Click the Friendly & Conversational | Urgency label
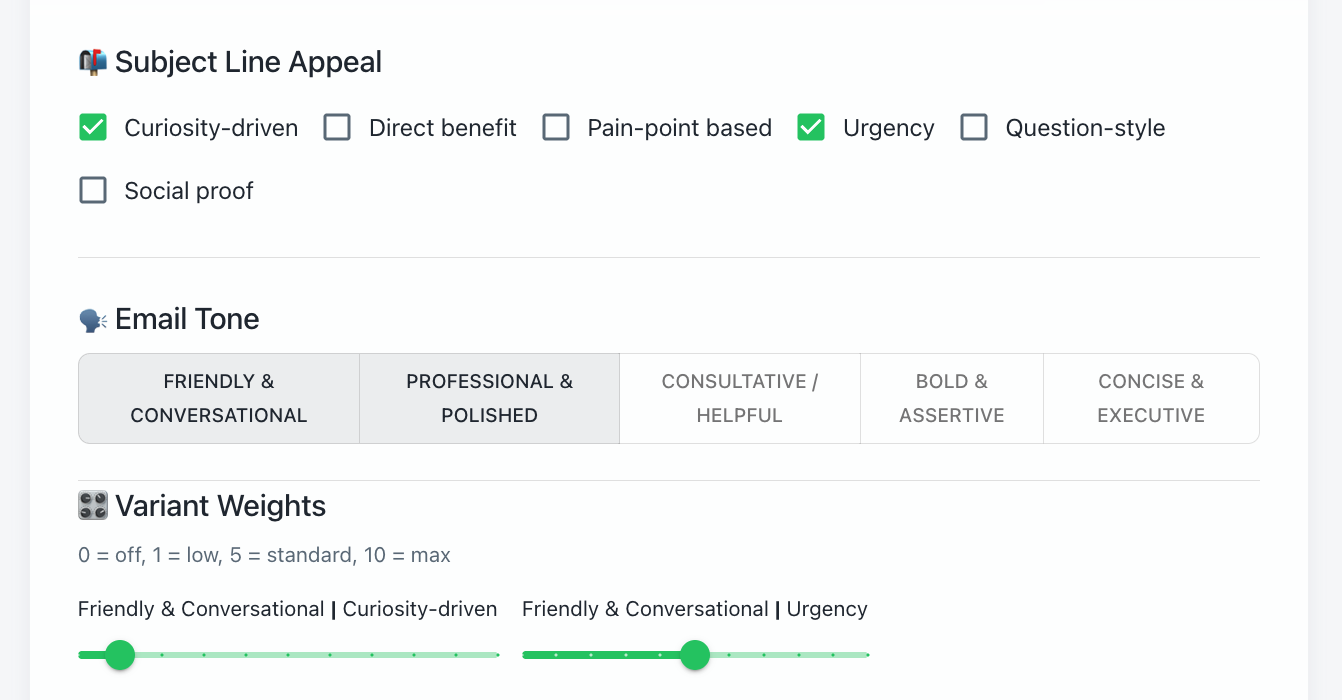Screen dimensions: 1342x700 [694, 608]
